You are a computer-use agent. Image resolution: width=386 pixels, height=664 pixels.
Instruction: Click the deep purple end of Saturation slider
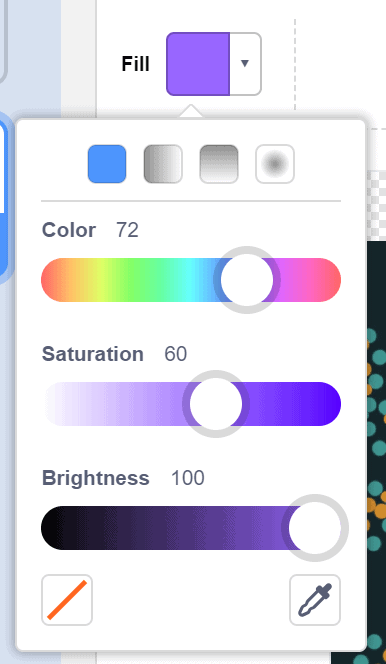pyautogui.click(x=326, y=404)
